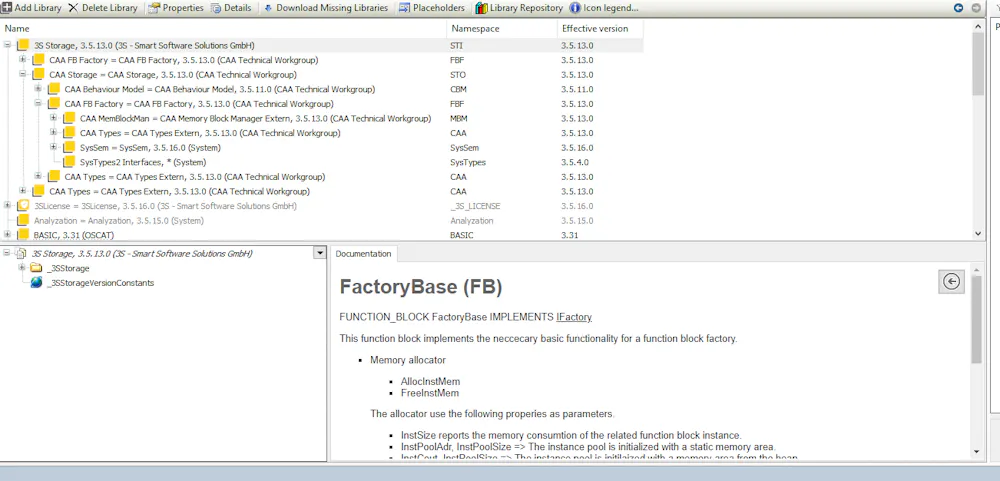Click the documentation back-arrow circle button
The width and height of the screenshot is (1000, 481).
[x=951, y=281]
